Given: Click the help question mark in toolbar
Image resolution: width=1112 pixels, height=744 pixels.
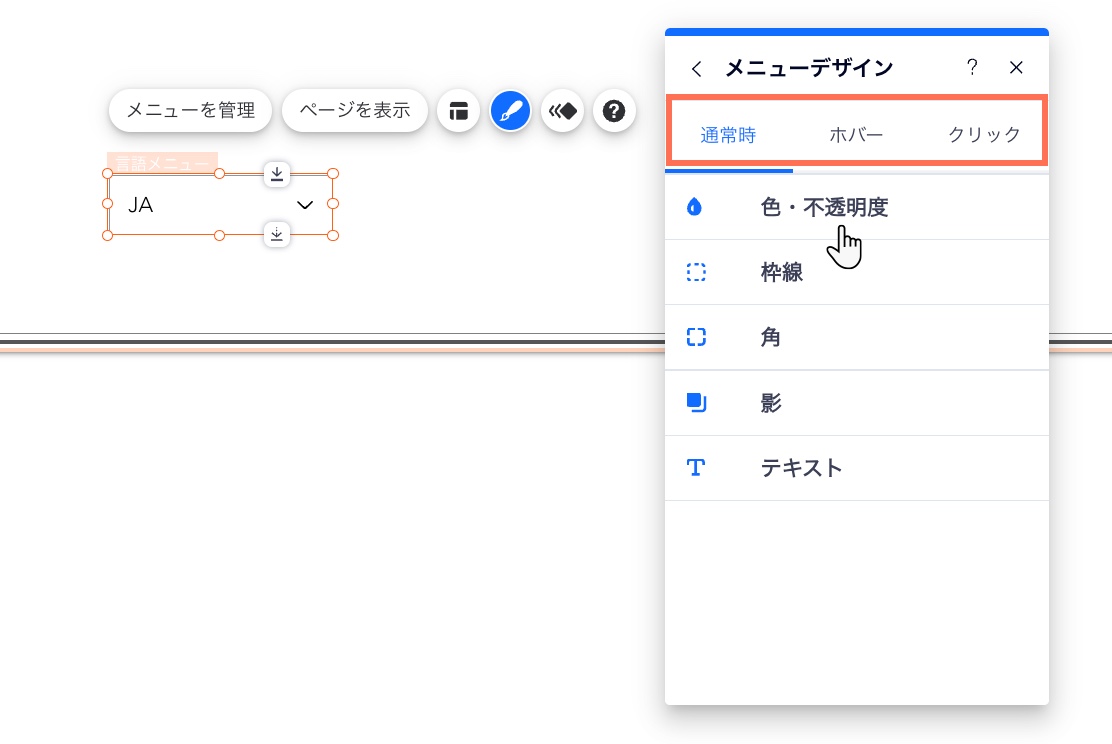Looking at the screenshot, I should (x=615, y=111).
